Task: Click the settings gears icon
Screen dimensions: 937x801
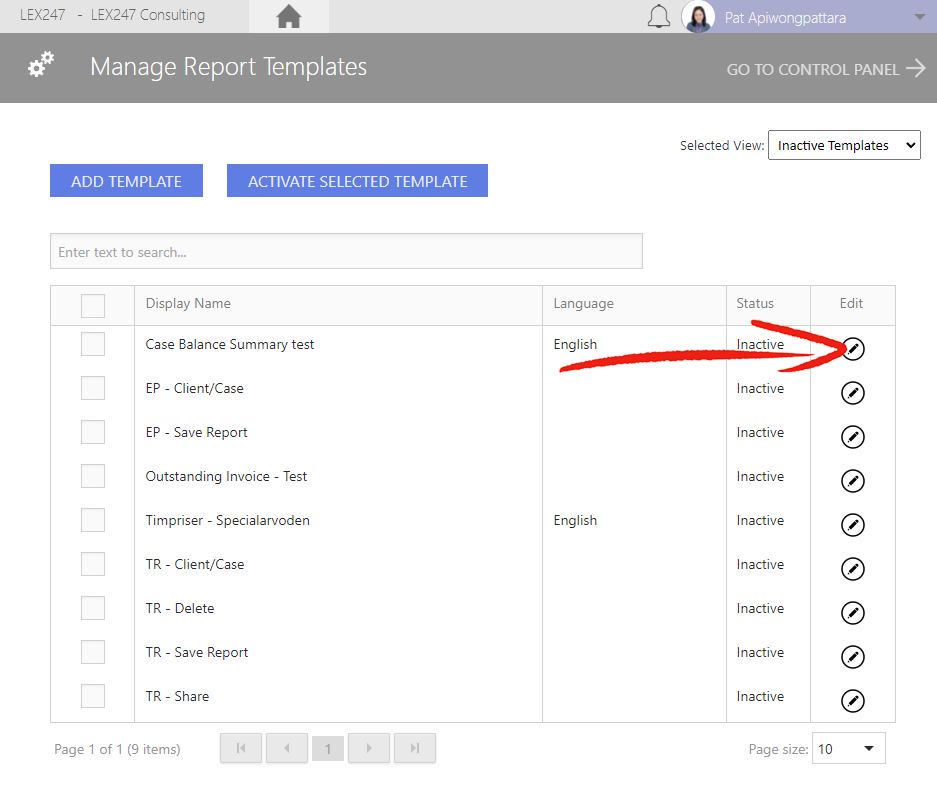Action: coord(41,64)
